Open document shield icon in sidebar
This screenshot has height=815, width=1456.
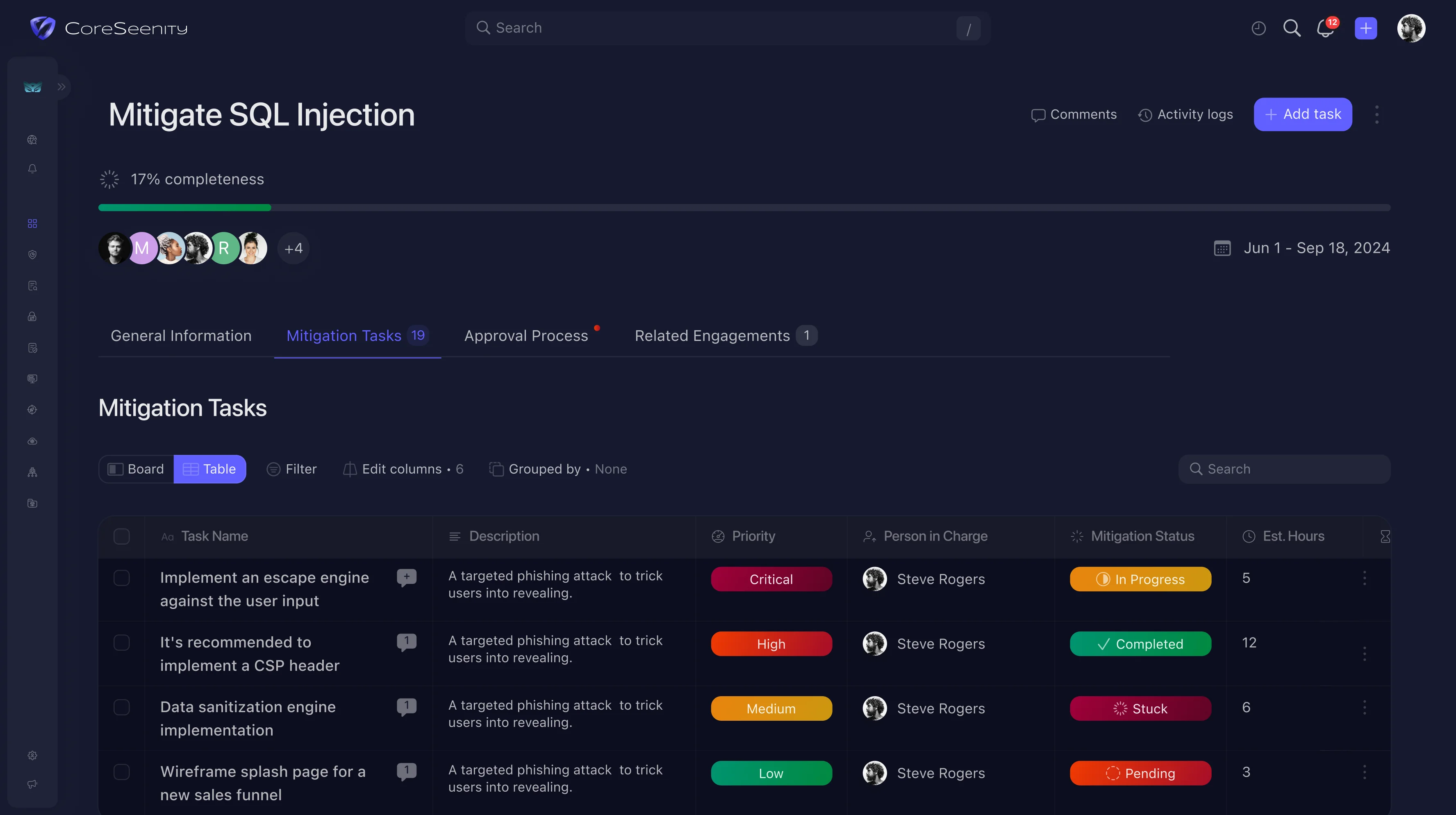(32, 347)
